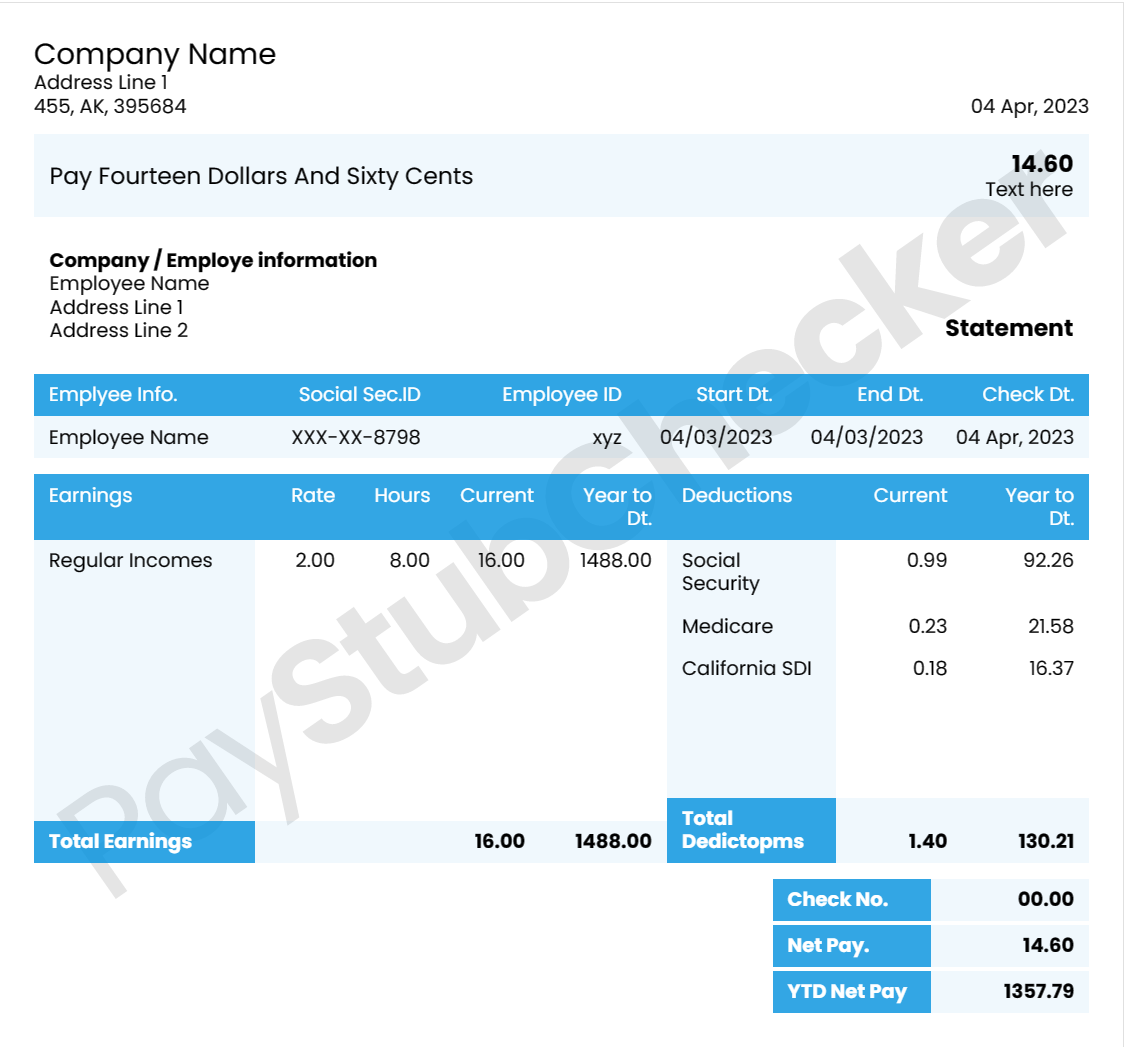Select 'Pay Fourteen Dollars And Sixty Cents' text

click(261, 176)
